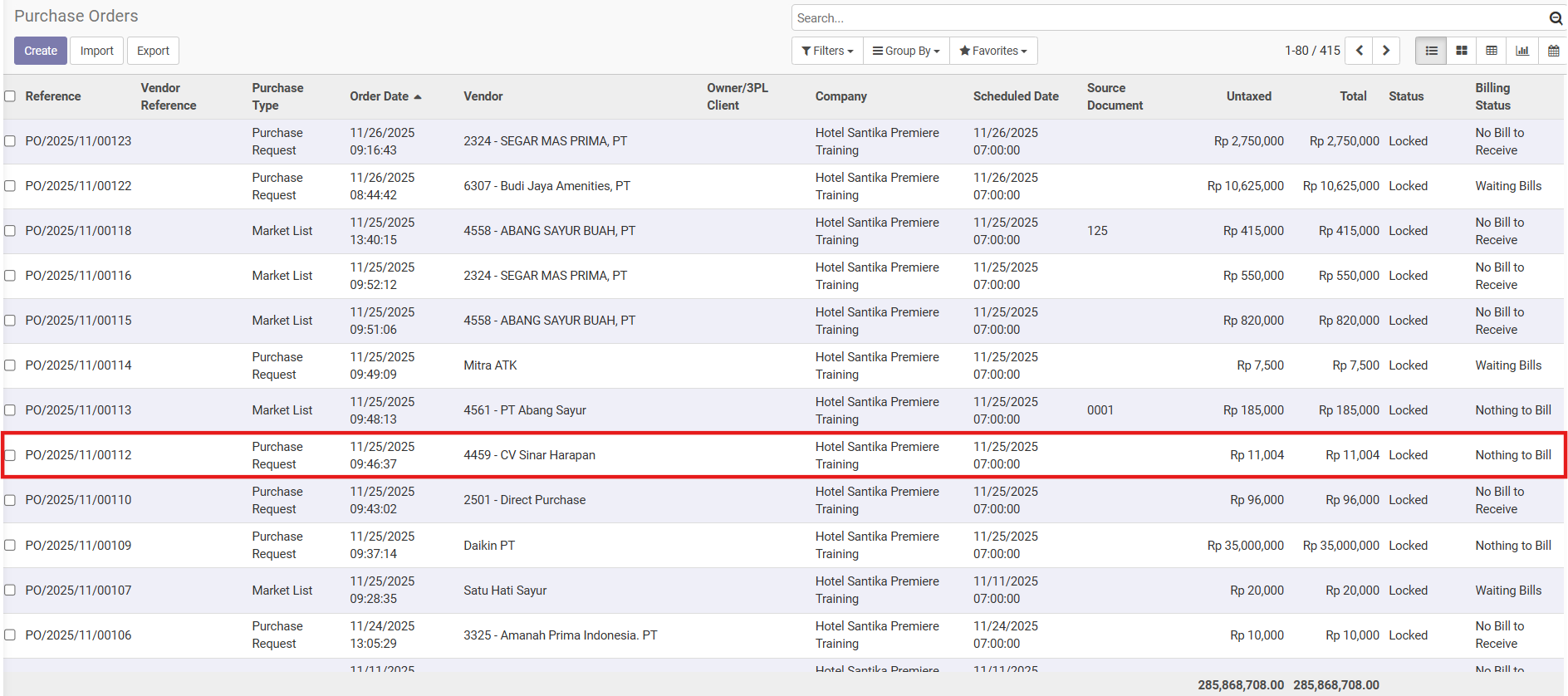Click the search magnifier icon
This screenshot has height=696, width=1568.
(1556, 18)
